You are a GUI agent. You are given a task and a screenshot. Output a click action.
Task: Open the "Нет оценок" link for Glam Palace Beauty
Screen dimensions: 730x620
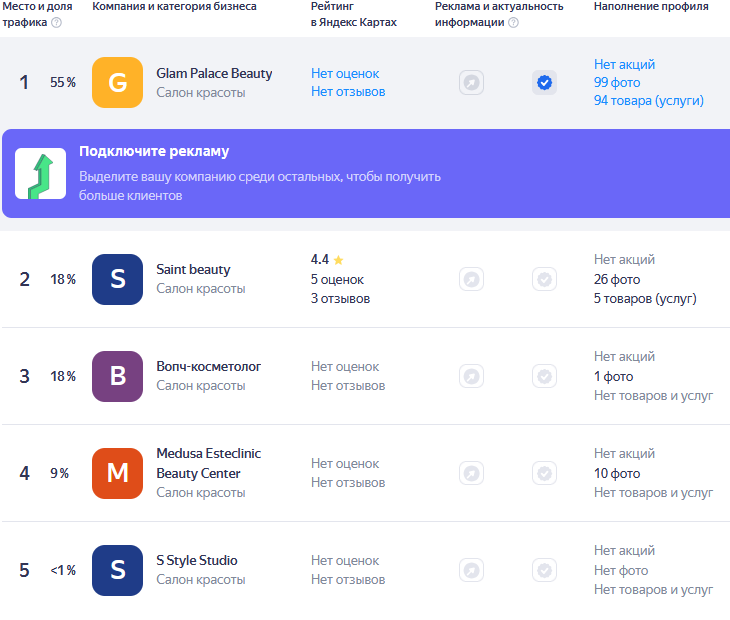pyautogui.click(x=345, y=74)
